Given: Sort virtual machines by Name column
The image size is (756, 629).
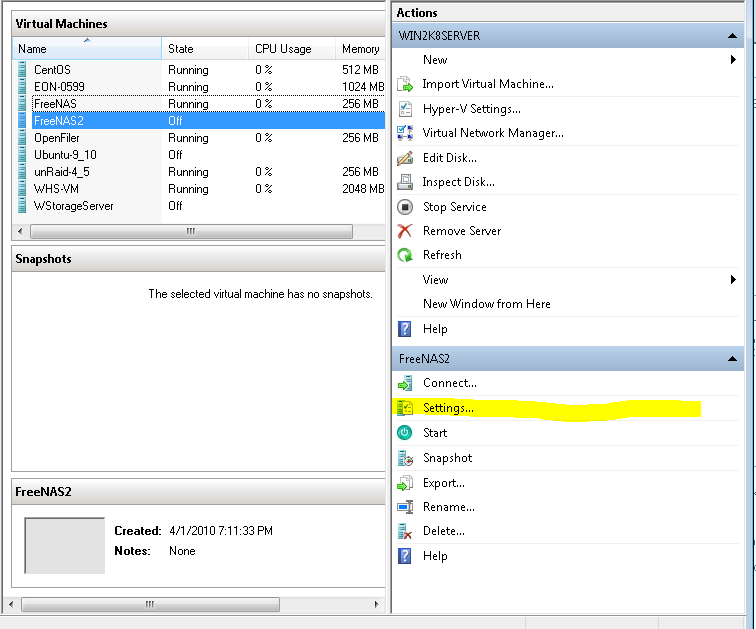Looking at the screenshot, I should (x=87, y=49).
